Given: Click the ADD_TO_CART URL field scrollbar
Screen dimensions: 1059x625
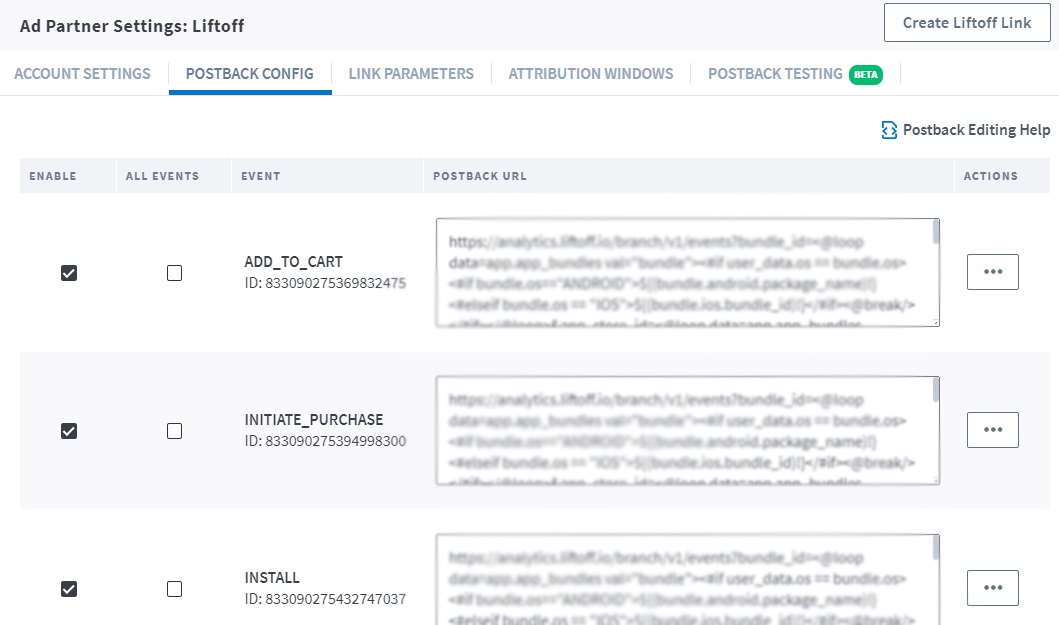Looking at the screenshot, I should [935, 232].
